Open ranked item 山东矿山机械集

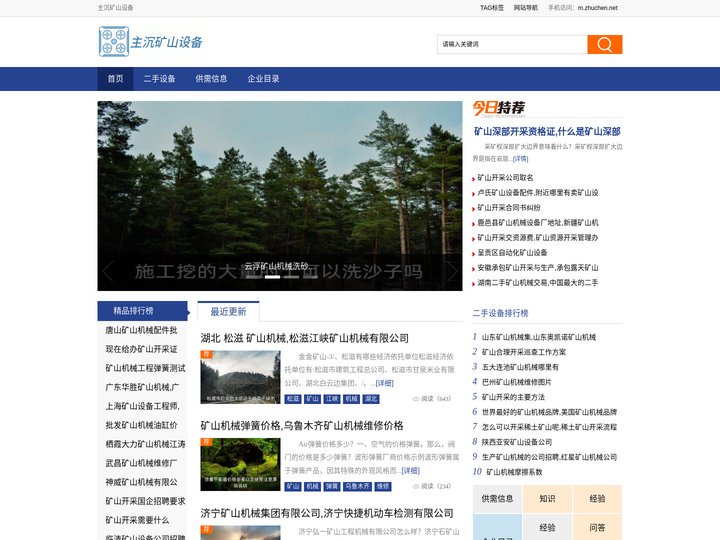coord(539,337)
